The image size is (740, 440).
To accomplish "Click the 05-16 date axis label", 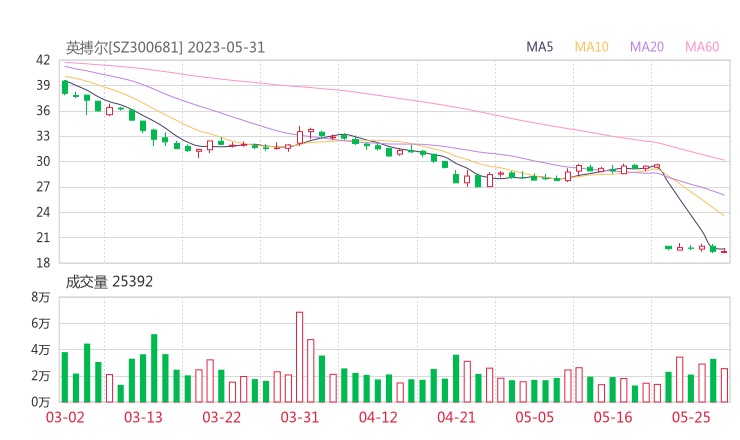I will click(x=613, y=417).
